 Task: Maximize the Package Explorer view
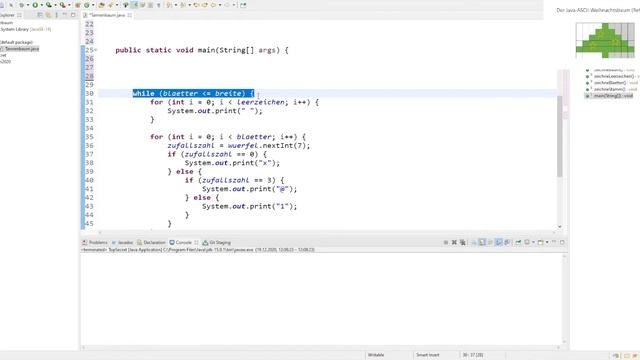[73, 15]
